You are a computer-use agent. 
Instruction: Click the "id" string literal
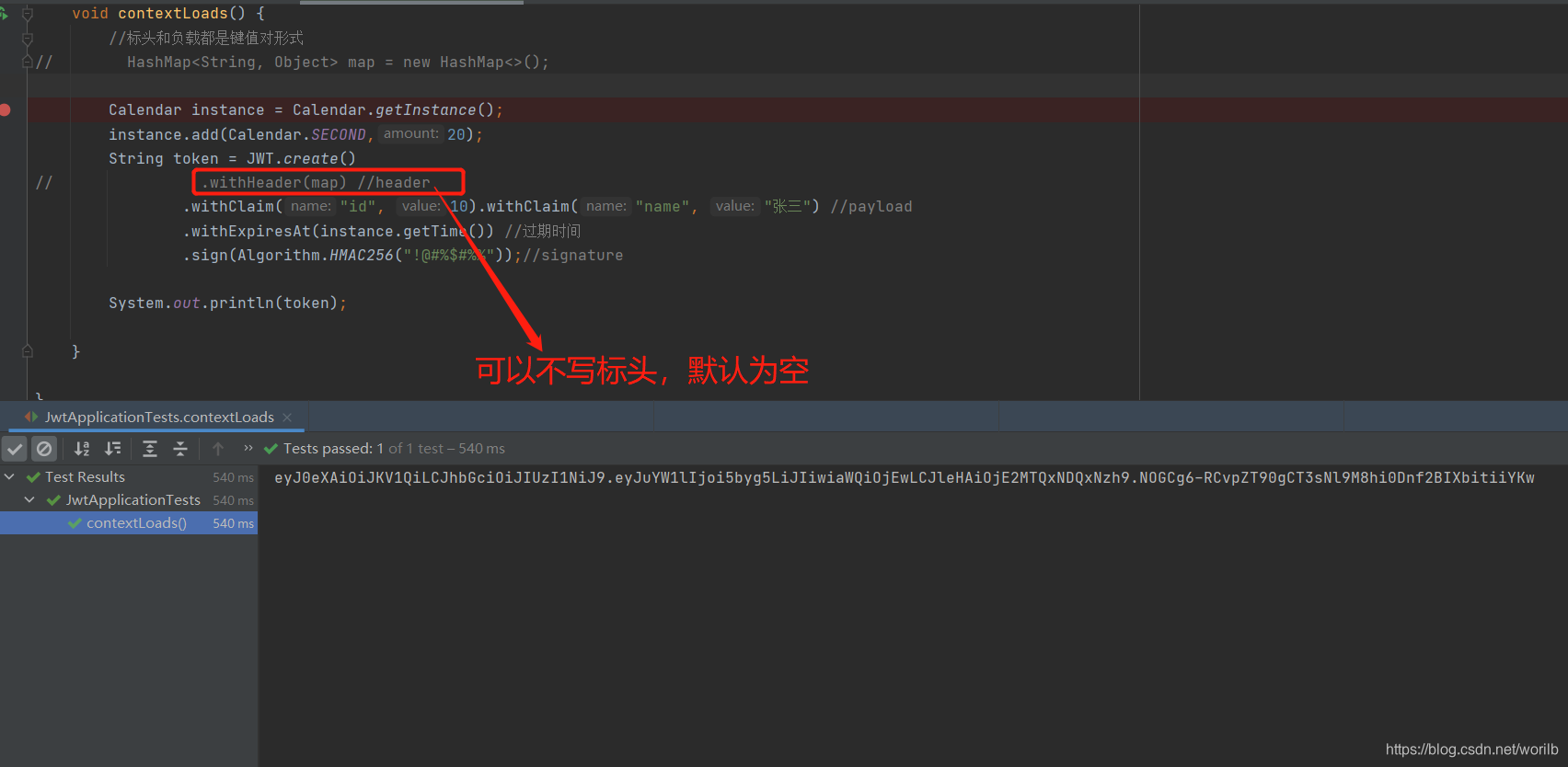coord(358,207)
